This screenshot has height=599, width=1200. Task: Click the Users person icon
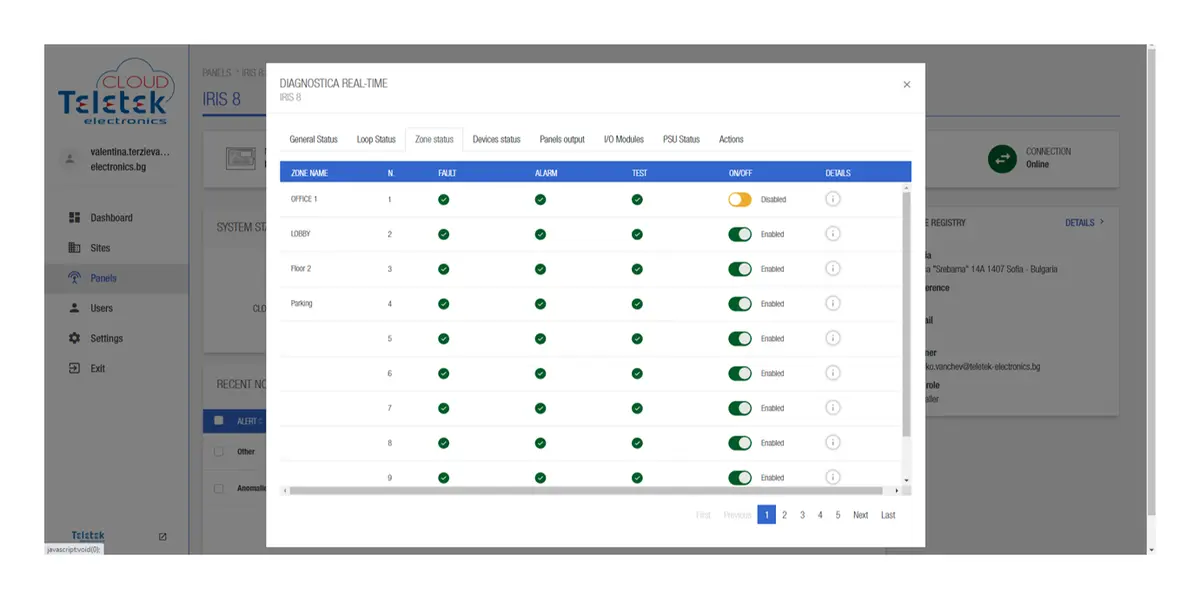[74, 308]
